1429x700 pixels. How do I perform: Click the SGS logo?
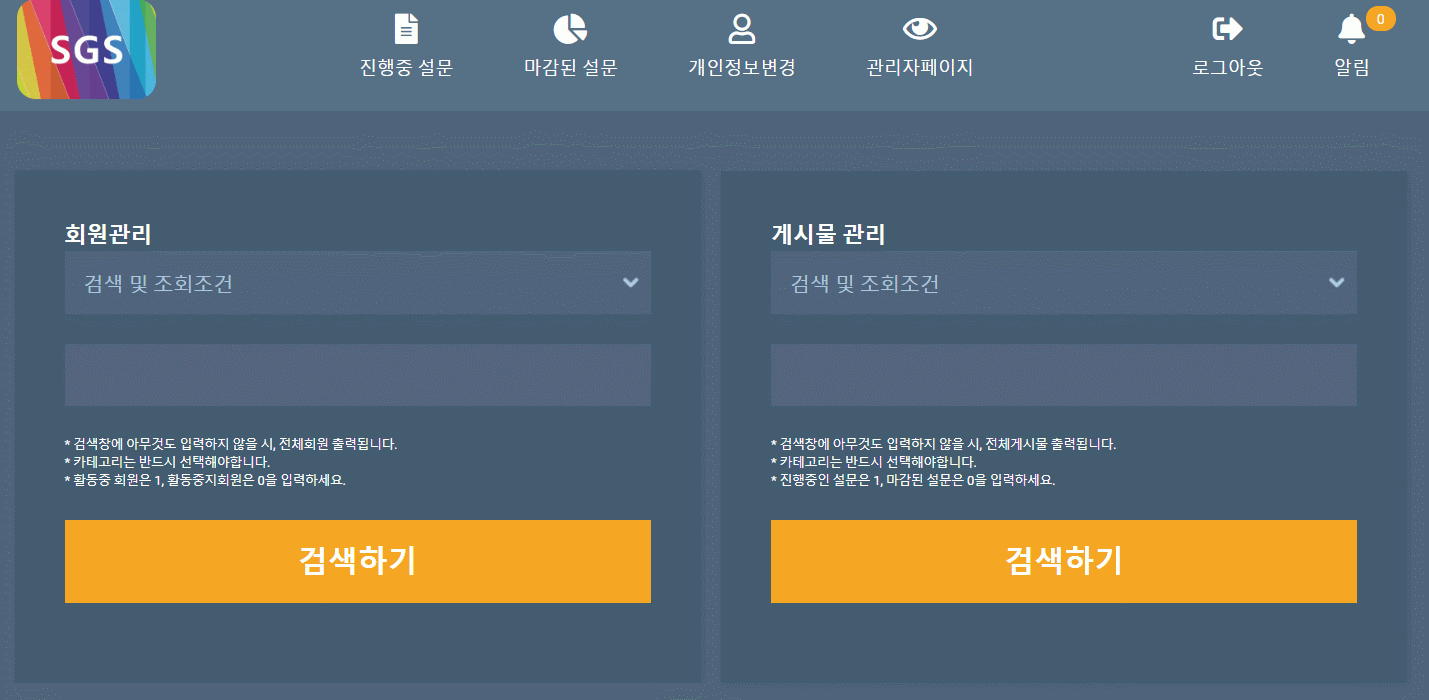tap(87, 49)
